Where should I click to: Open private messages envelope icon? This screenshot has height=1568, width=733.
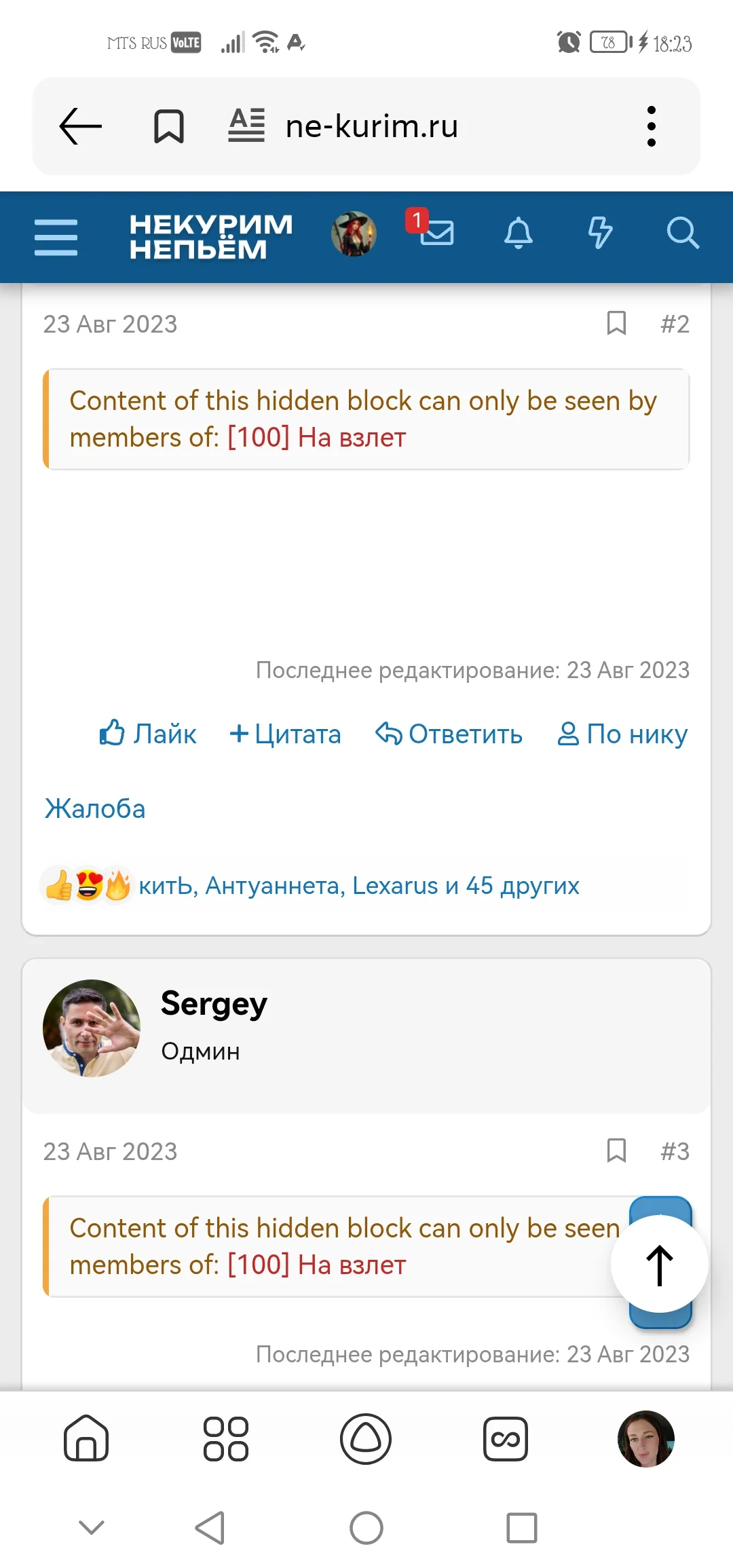[436, 232]
